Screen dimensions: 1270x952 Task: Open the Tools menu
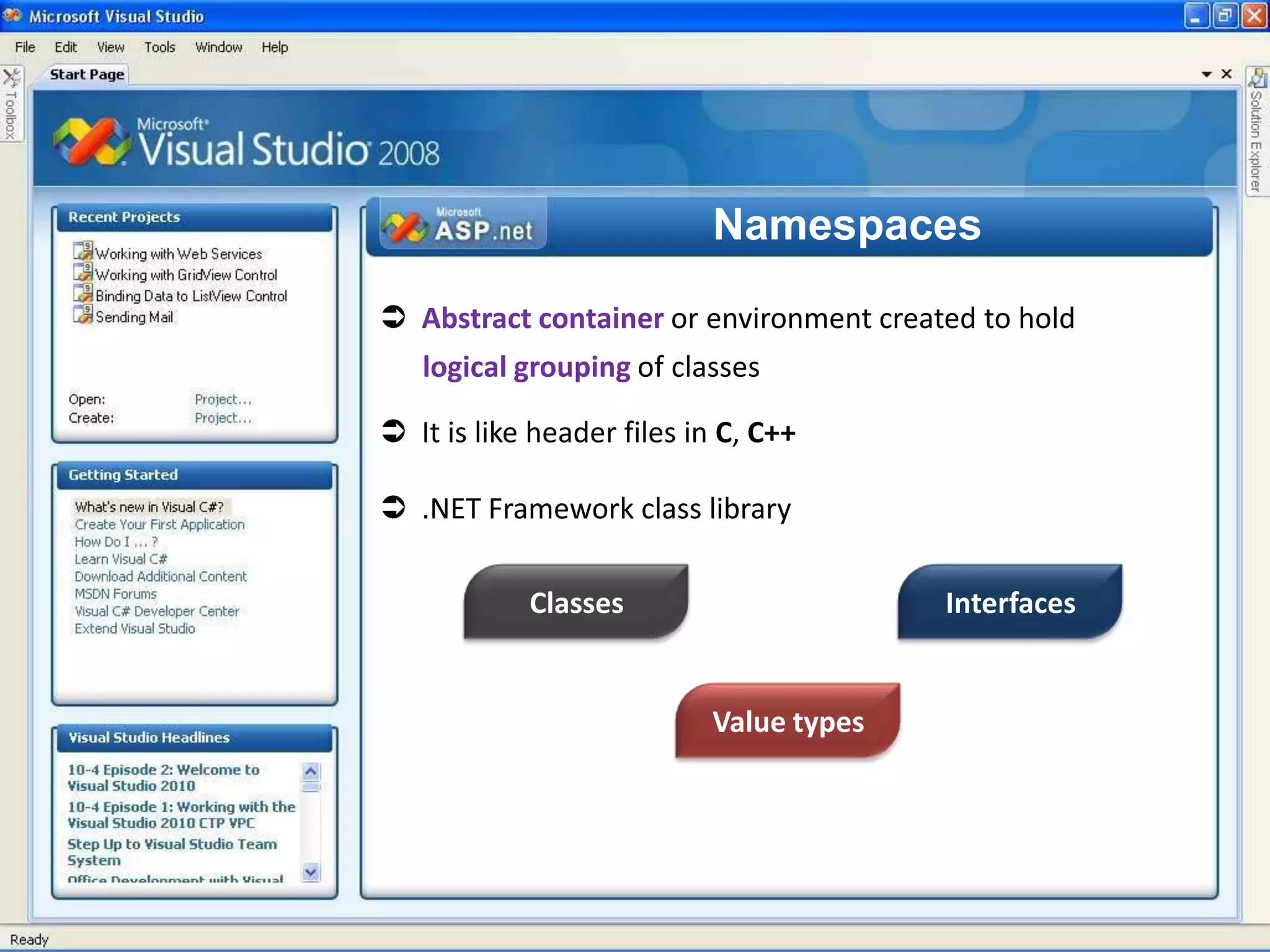click(x=159, y=48)
